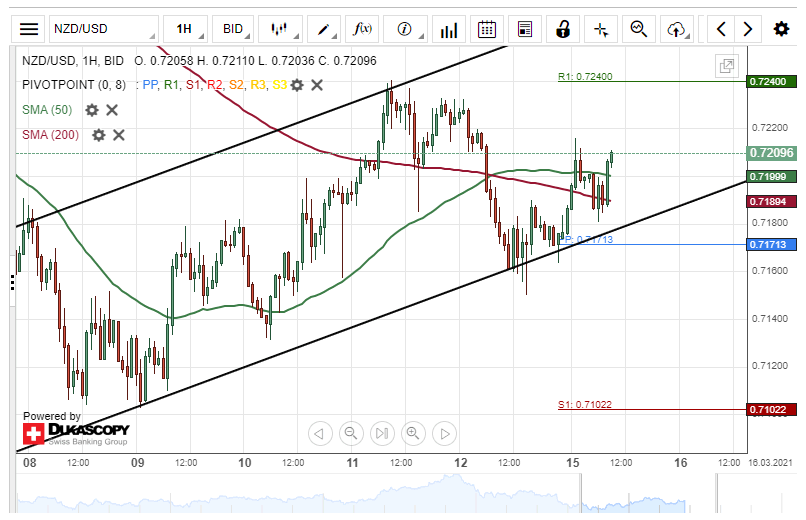Open the hamburger main menu

pyautogui.click(x=31, y=29)
